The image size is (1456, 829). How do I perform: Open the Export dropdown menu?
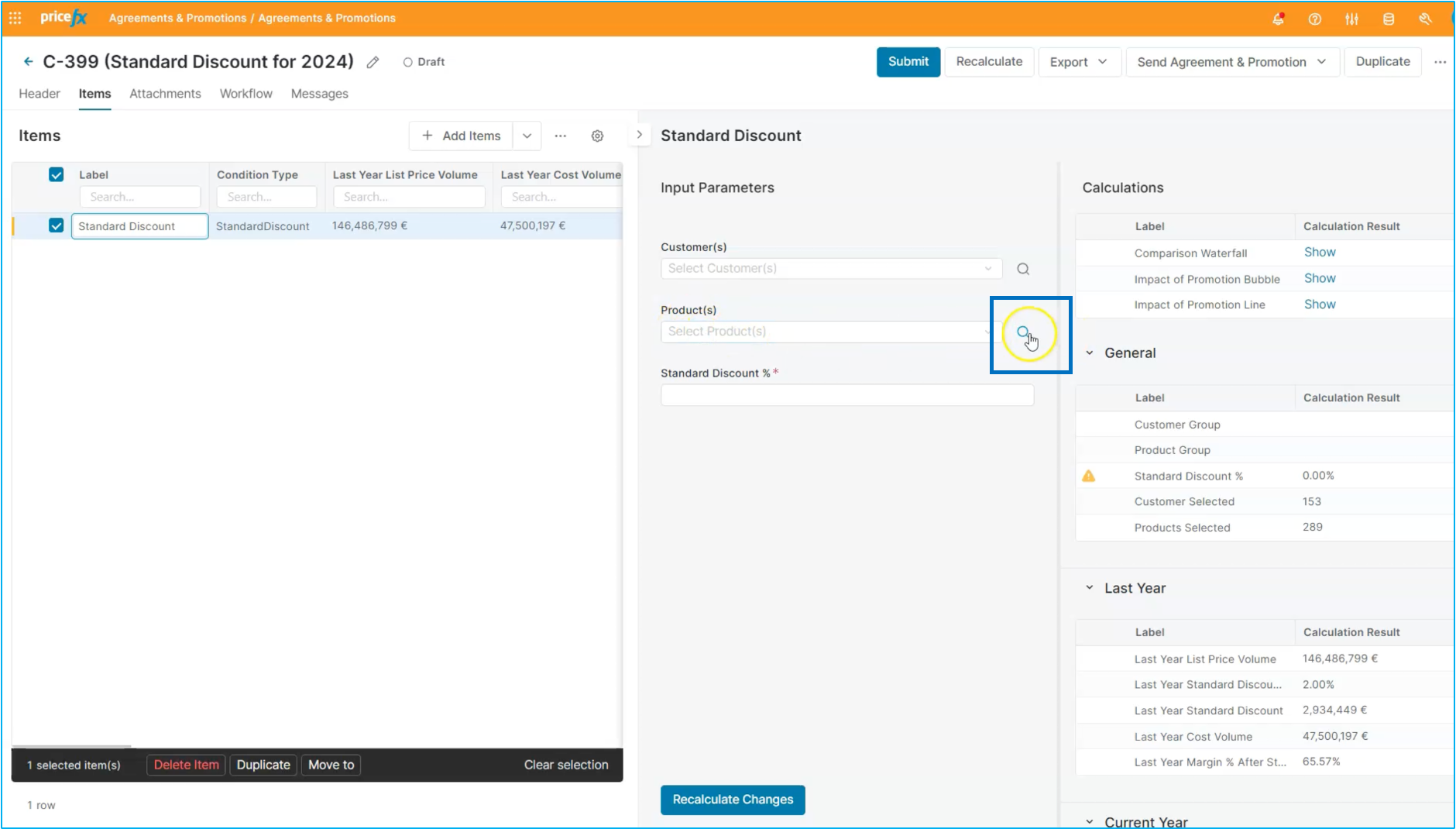pos(1078,62)
